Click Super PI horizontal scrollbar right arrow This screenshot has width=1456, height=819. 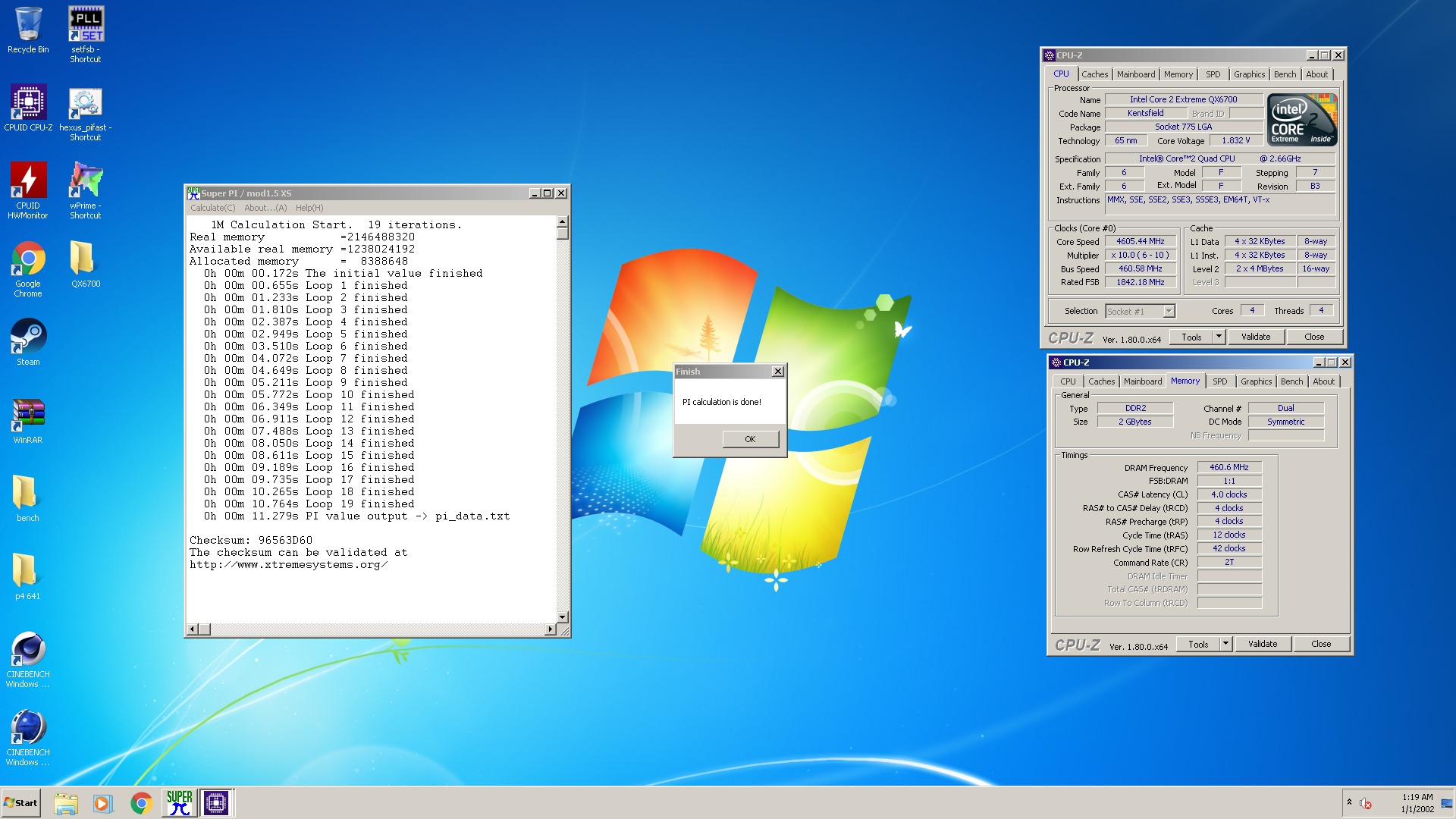coord(551,629)
